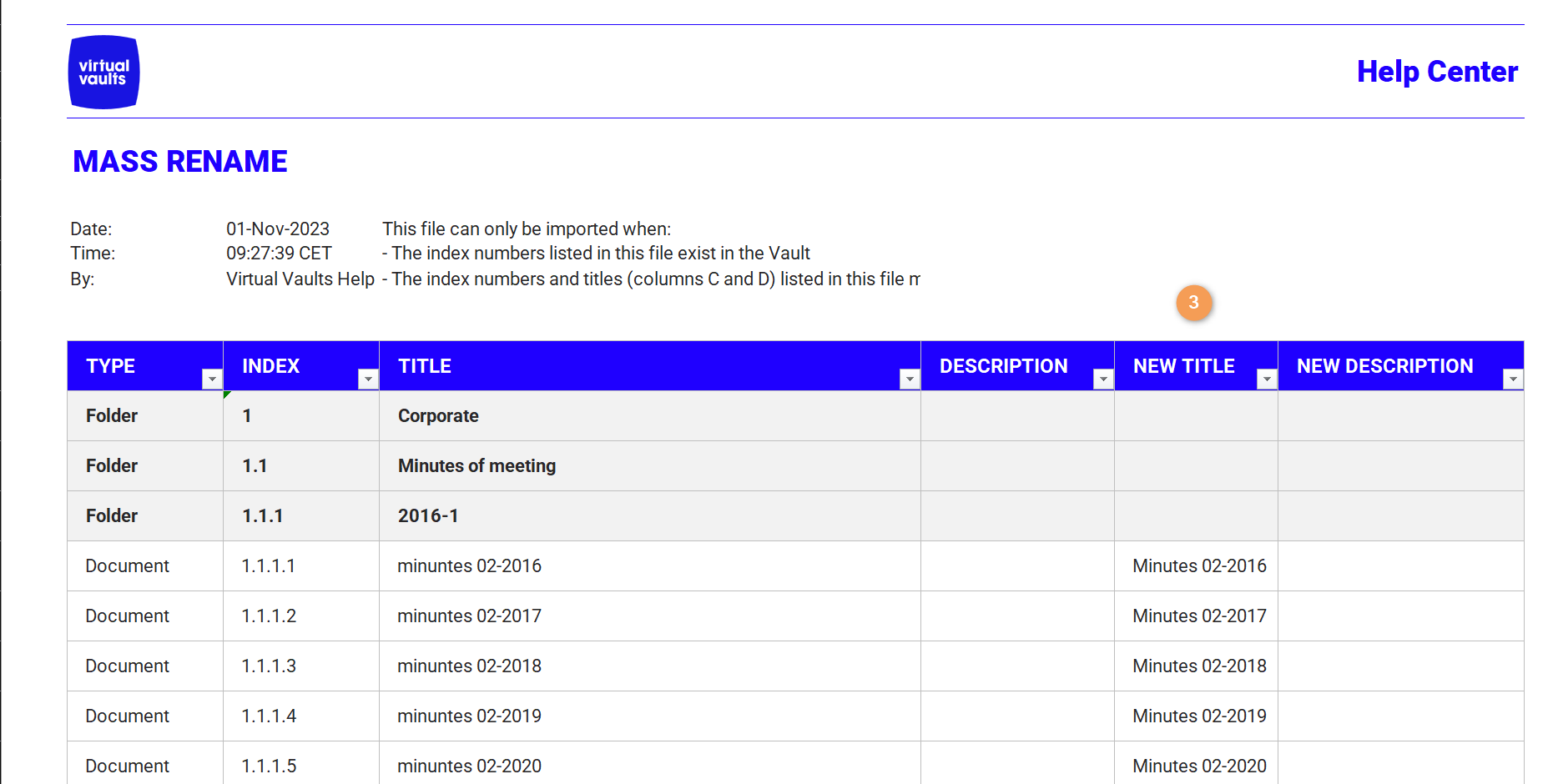
Task: Select new title cell Minutes 02-2018
Action: tap(1197, 666)
